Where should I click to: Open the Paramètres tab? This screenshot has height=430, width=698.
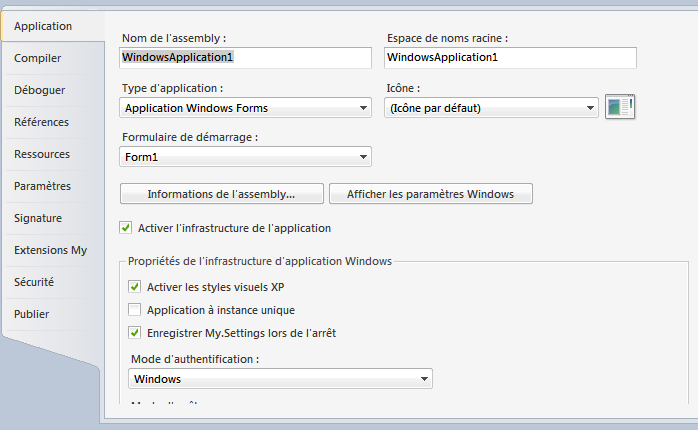tap(42, 186)
